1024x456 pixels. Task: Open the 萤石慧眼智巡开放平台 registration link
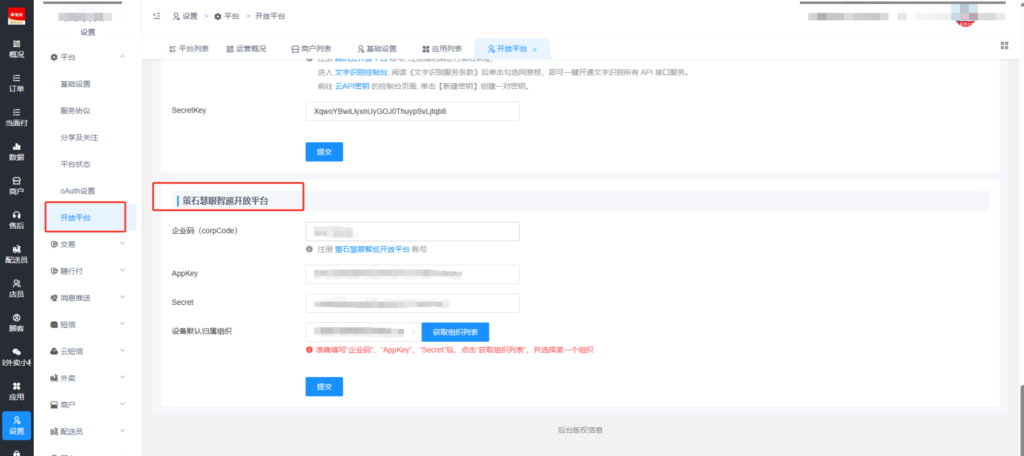click(372, 249)
